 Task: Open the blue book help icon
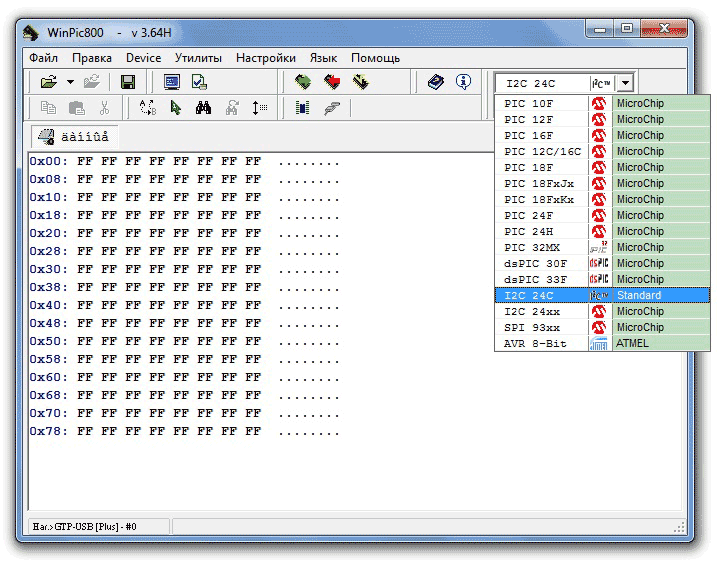coord(435,82)
